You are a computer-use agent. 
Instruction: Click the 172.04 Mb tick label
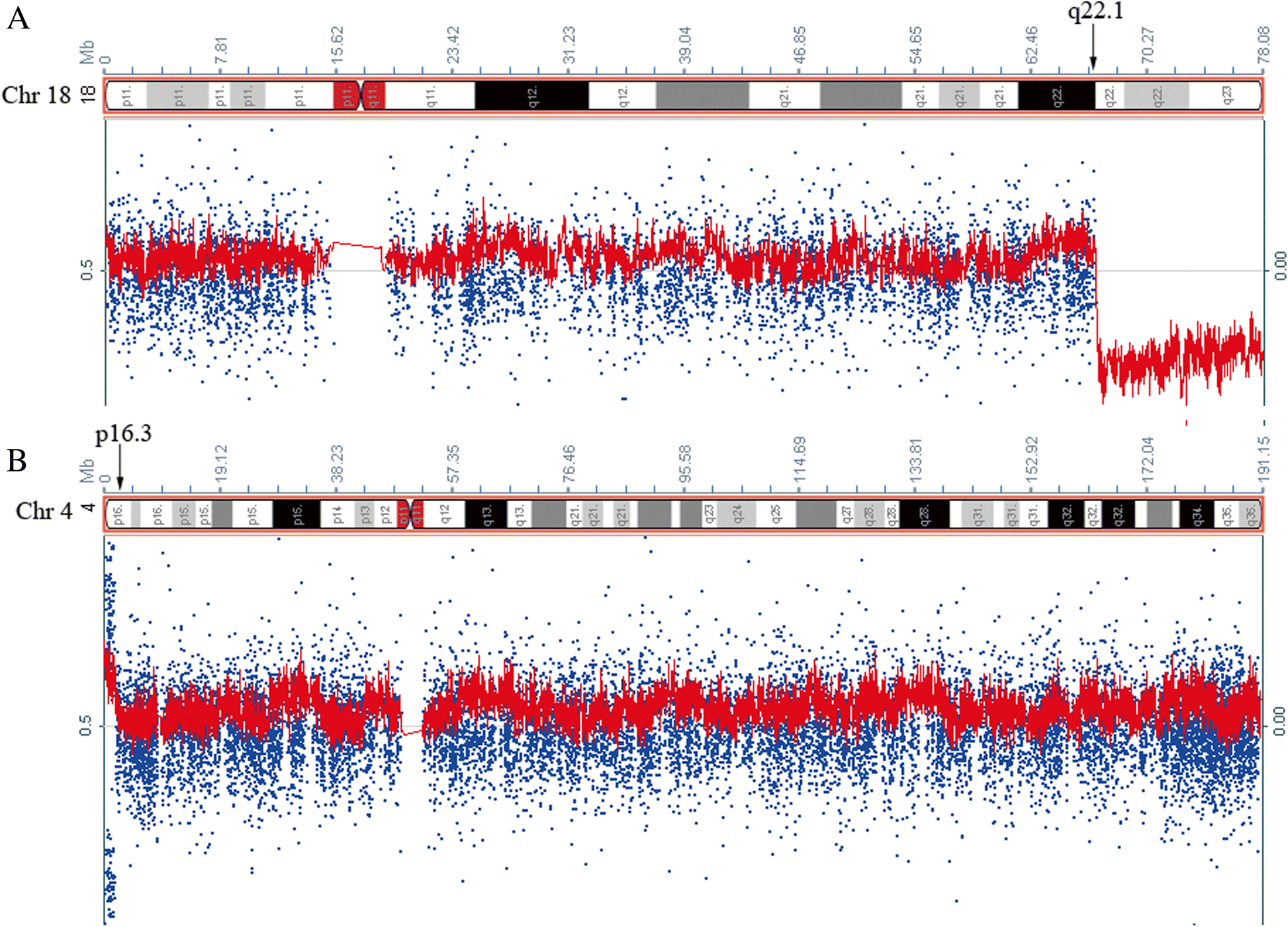[x=1148, y=459]
